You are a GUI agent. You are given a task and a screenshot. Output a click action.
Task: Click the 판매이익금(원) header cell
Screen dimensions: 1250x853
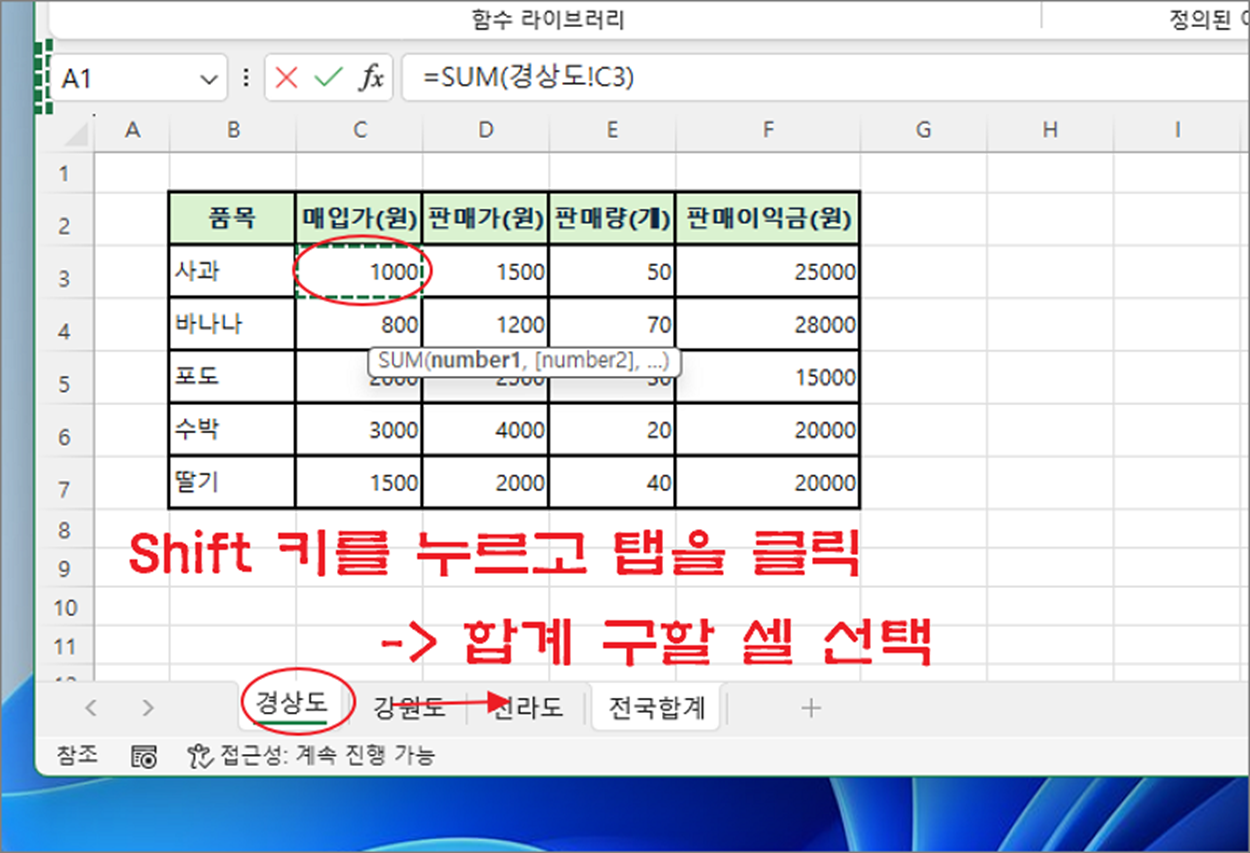pyautogui.click(x=767, y=218)
